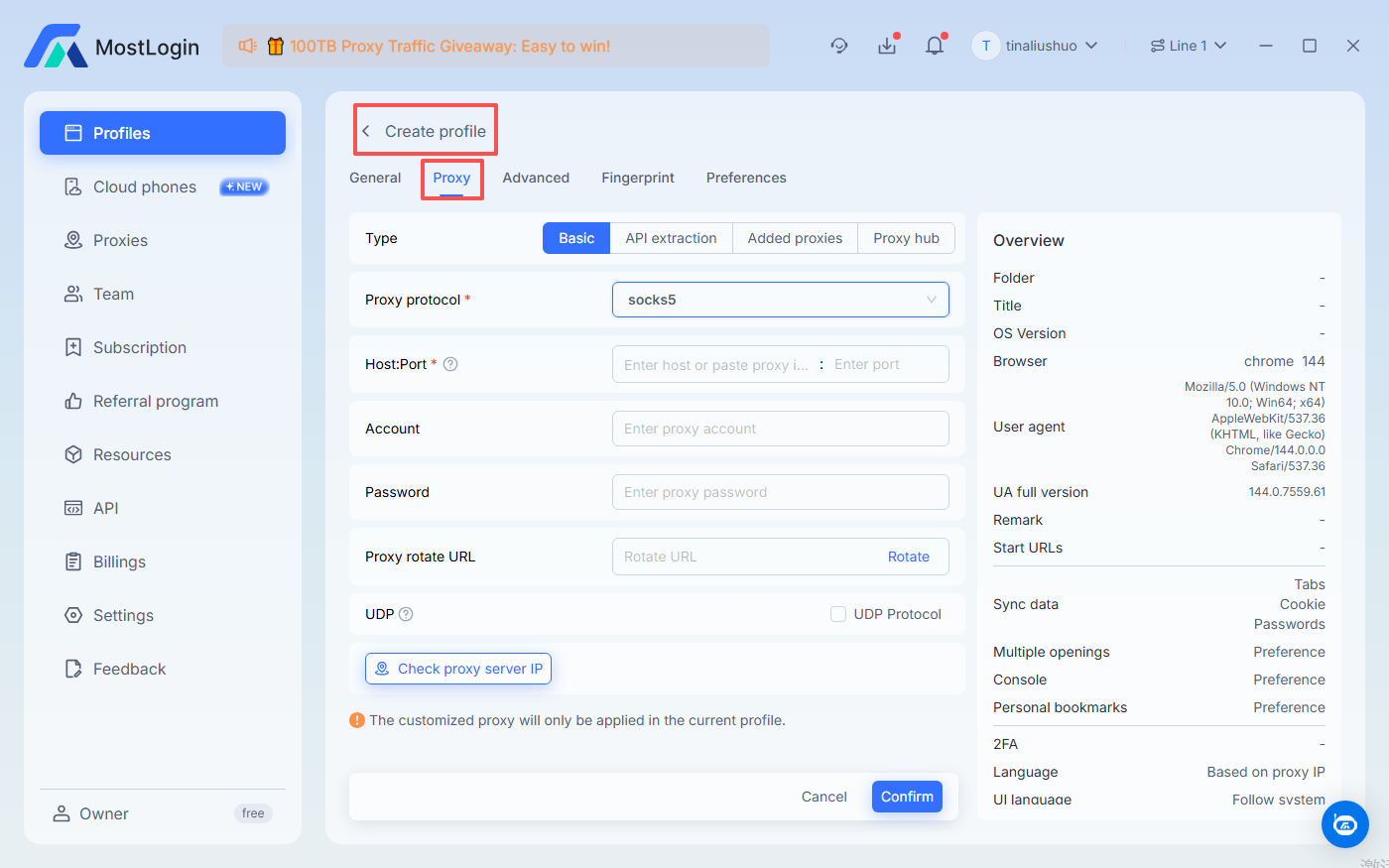Click the Host:Port help question icon

(450, 364)
